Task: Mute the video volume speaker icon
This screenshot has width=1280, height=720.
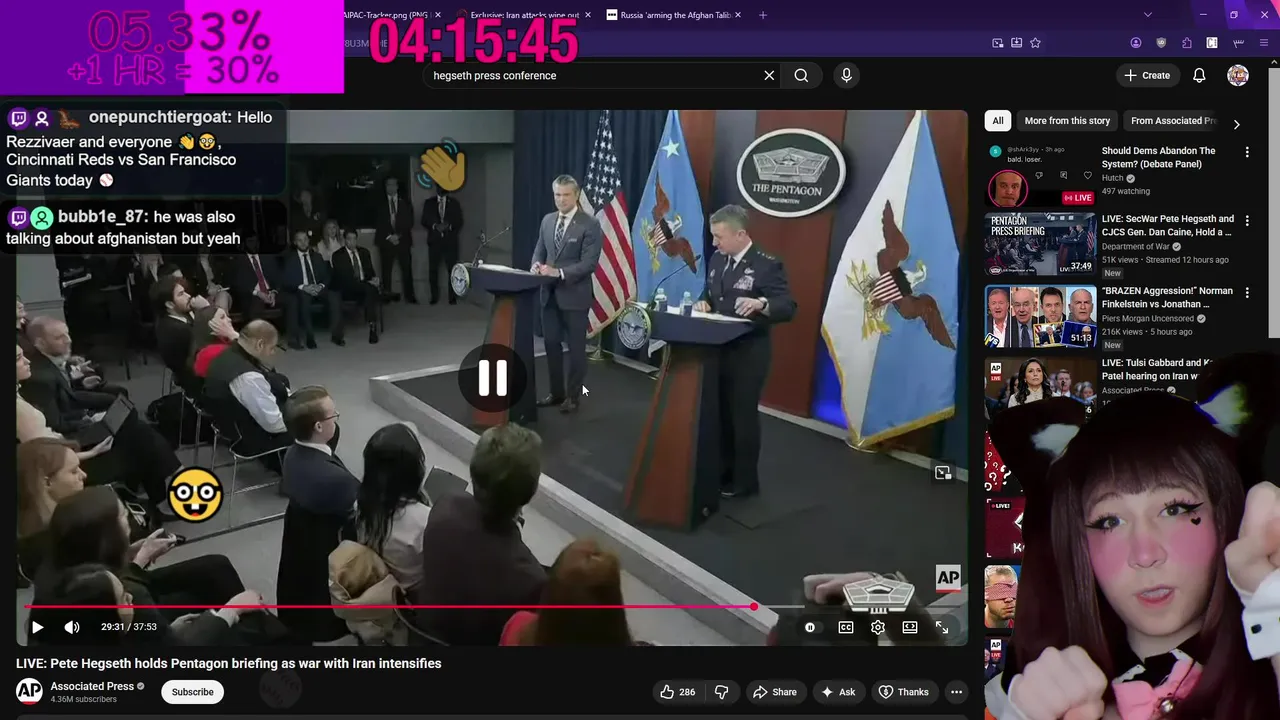Action: (x=72, y=627)
